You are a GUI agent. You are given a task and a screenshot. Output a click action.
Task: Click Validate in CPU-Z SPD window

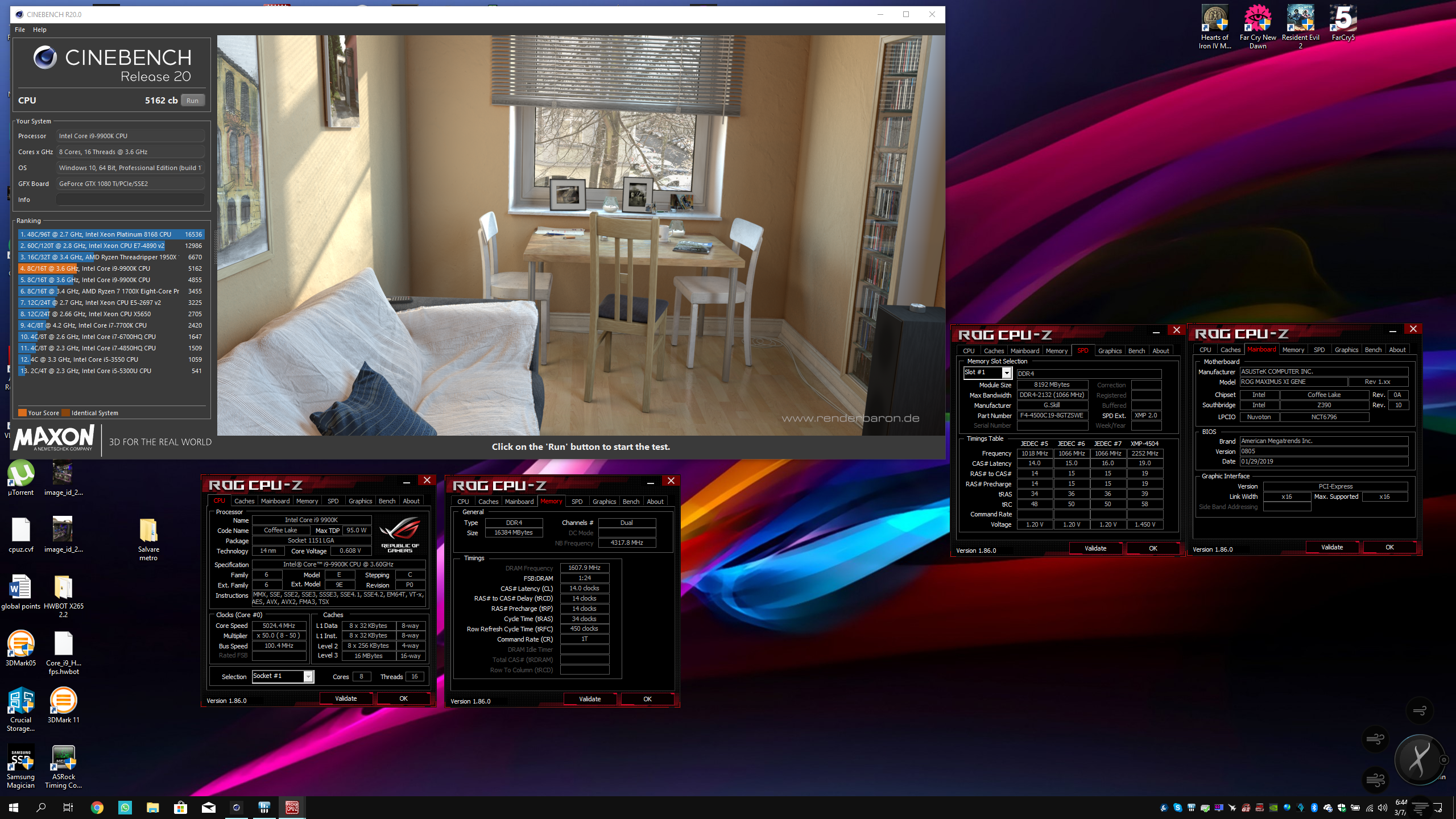[x=1095, y=548]
